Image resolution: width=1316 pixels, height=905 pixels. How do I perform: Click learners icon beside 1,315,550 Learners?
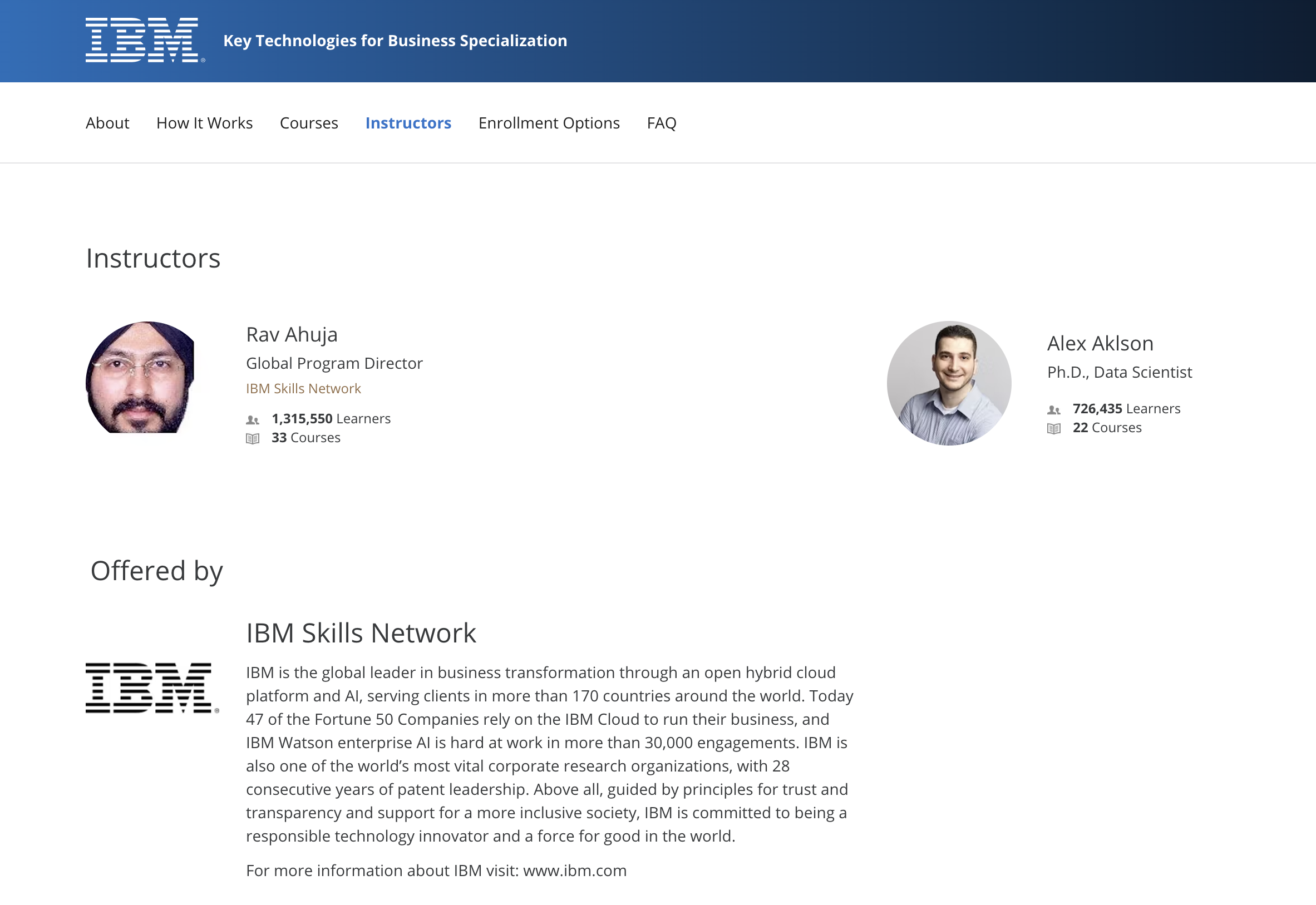(x=253, y=419)
